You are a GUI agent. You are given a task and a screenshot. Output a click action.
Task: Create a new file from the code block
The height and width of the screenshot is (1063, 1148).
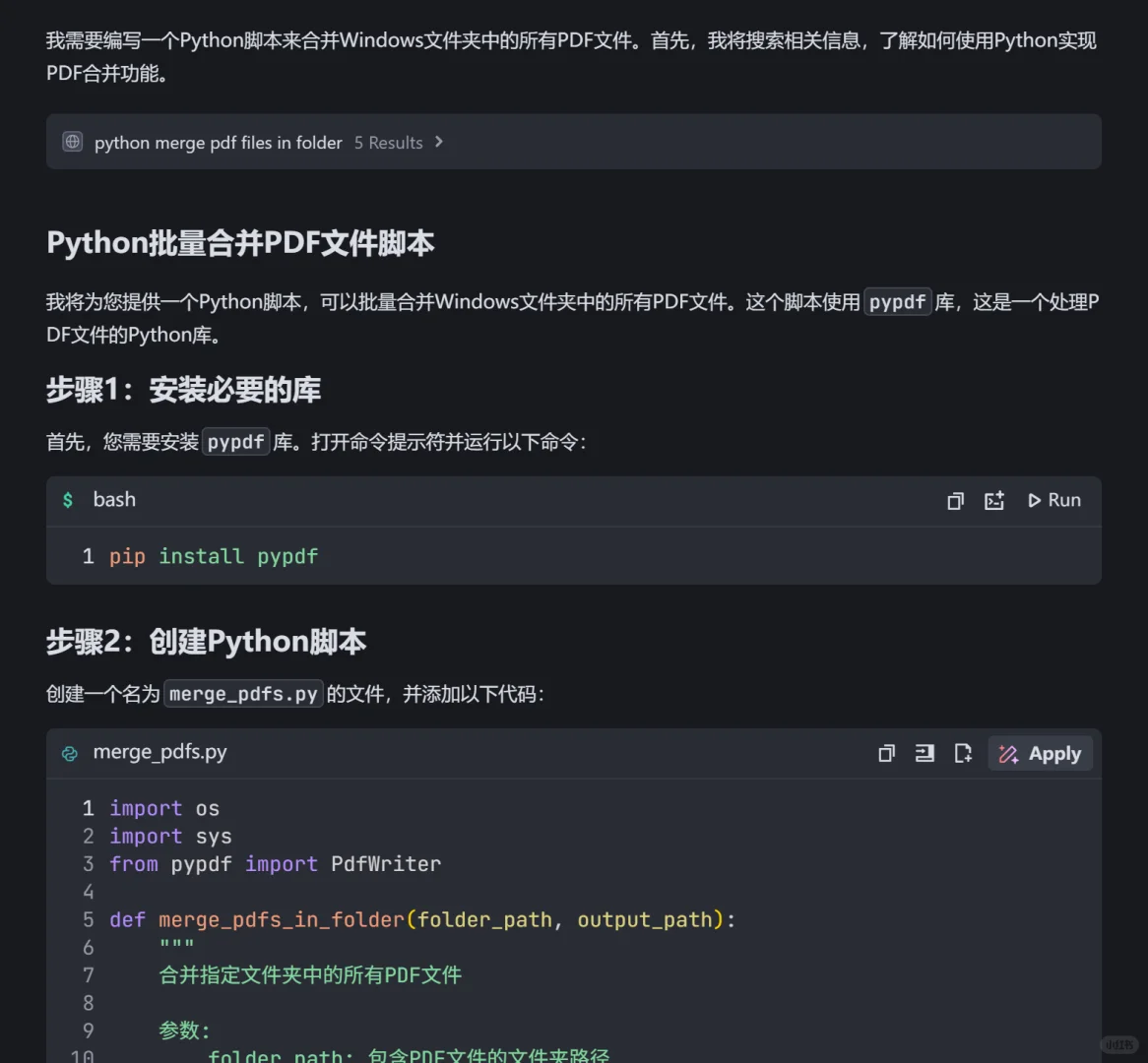pos(963,753)
